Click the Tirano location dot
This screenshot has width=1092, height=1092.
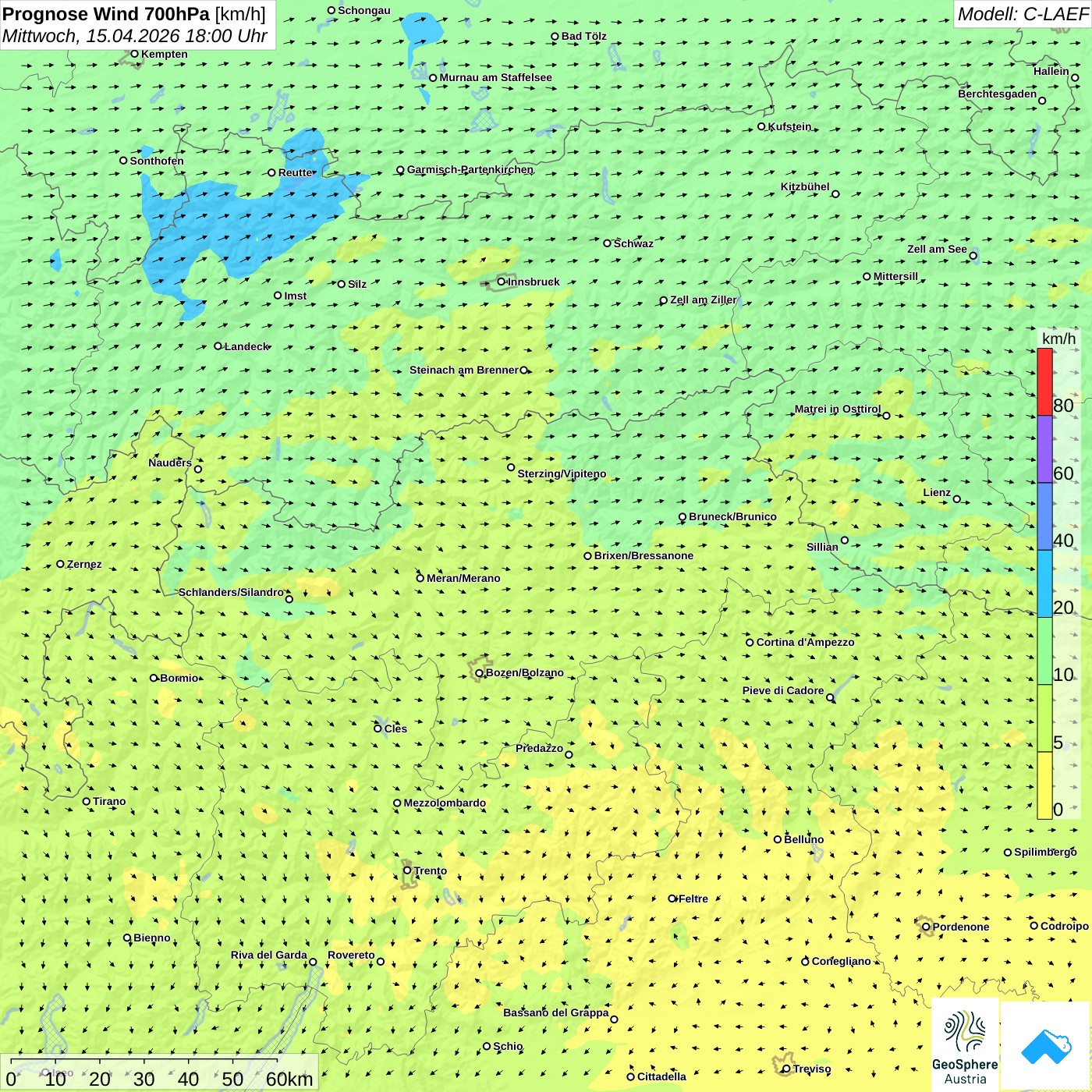click(87, 801)
